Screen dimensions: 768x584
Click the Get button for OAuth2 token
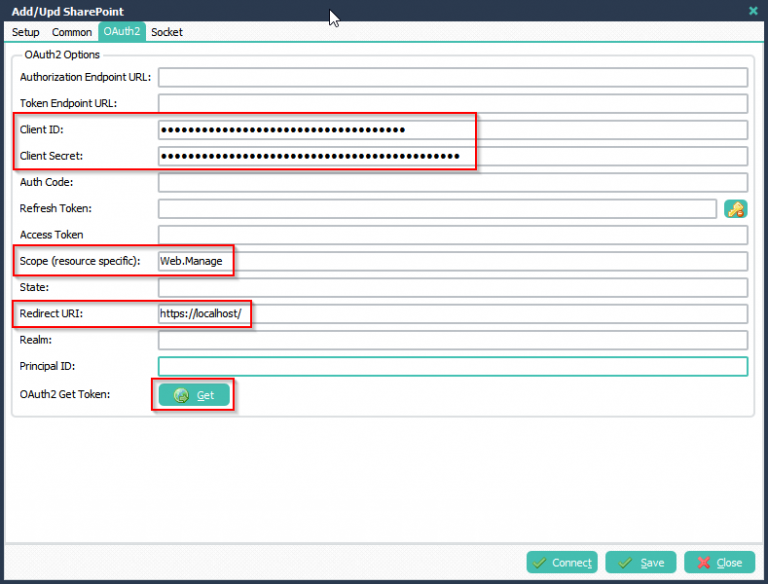(x=194, y=395)
